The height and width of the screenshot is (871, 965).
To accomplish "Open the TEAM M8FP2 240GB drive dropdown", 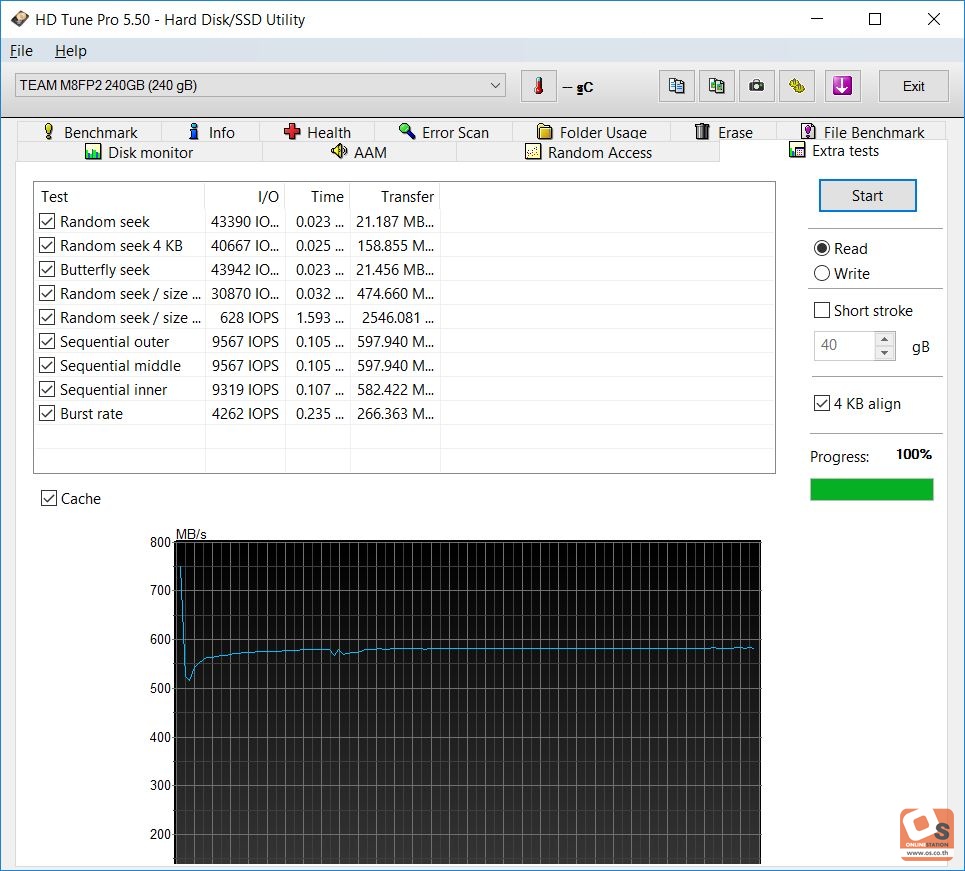I will point(260,86).
